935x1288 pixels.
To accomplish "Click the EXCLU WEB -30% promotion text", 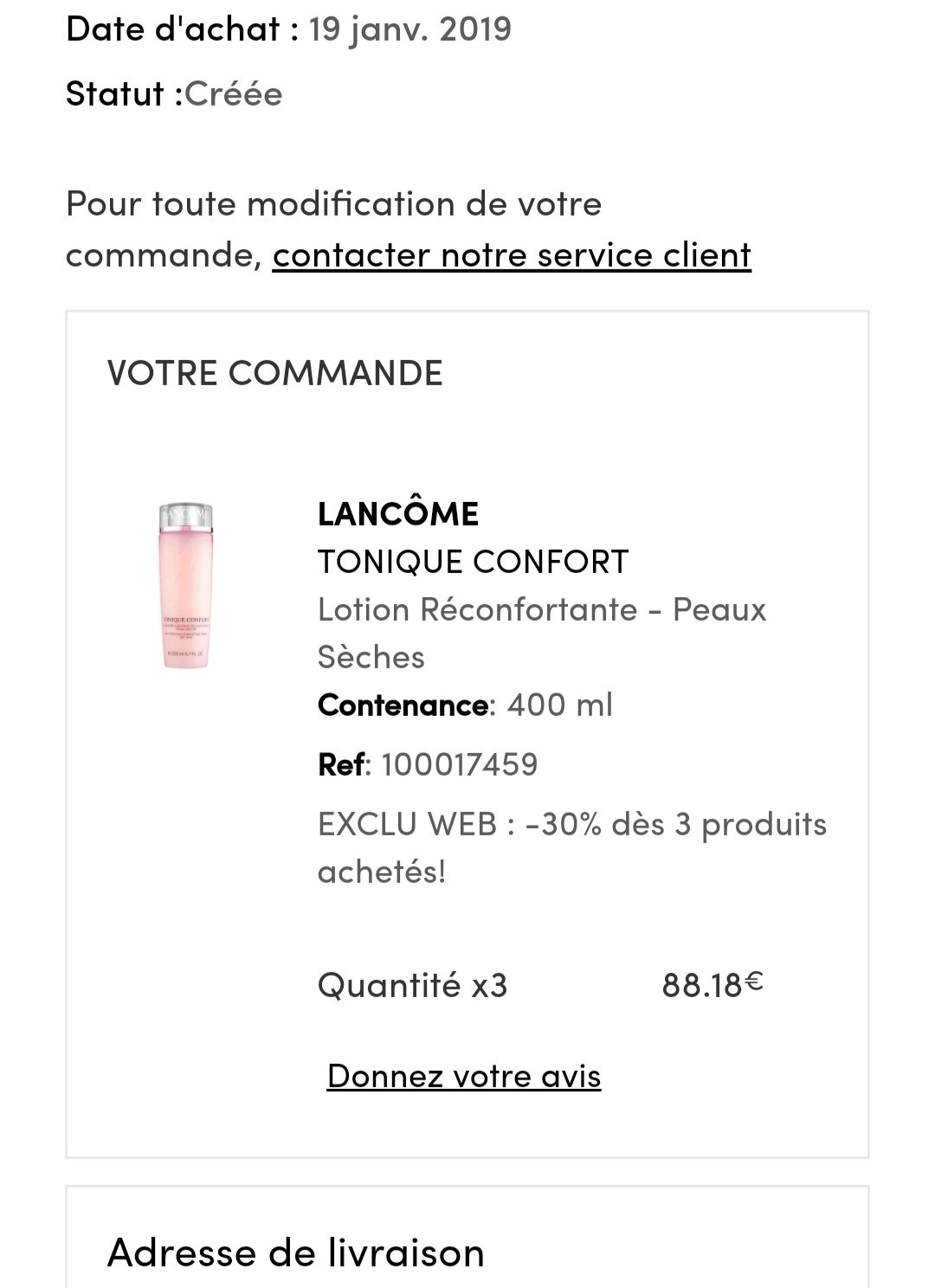I will [x=572, y=847].
